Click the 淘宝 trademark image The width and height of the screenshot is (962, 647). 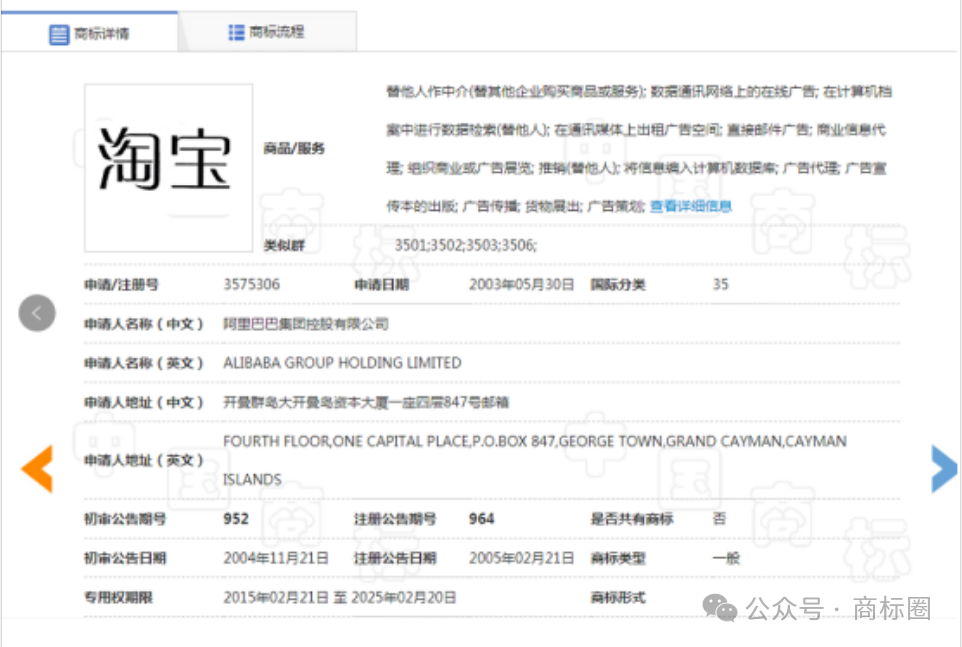pyautogui.click(x=169, y=167)
